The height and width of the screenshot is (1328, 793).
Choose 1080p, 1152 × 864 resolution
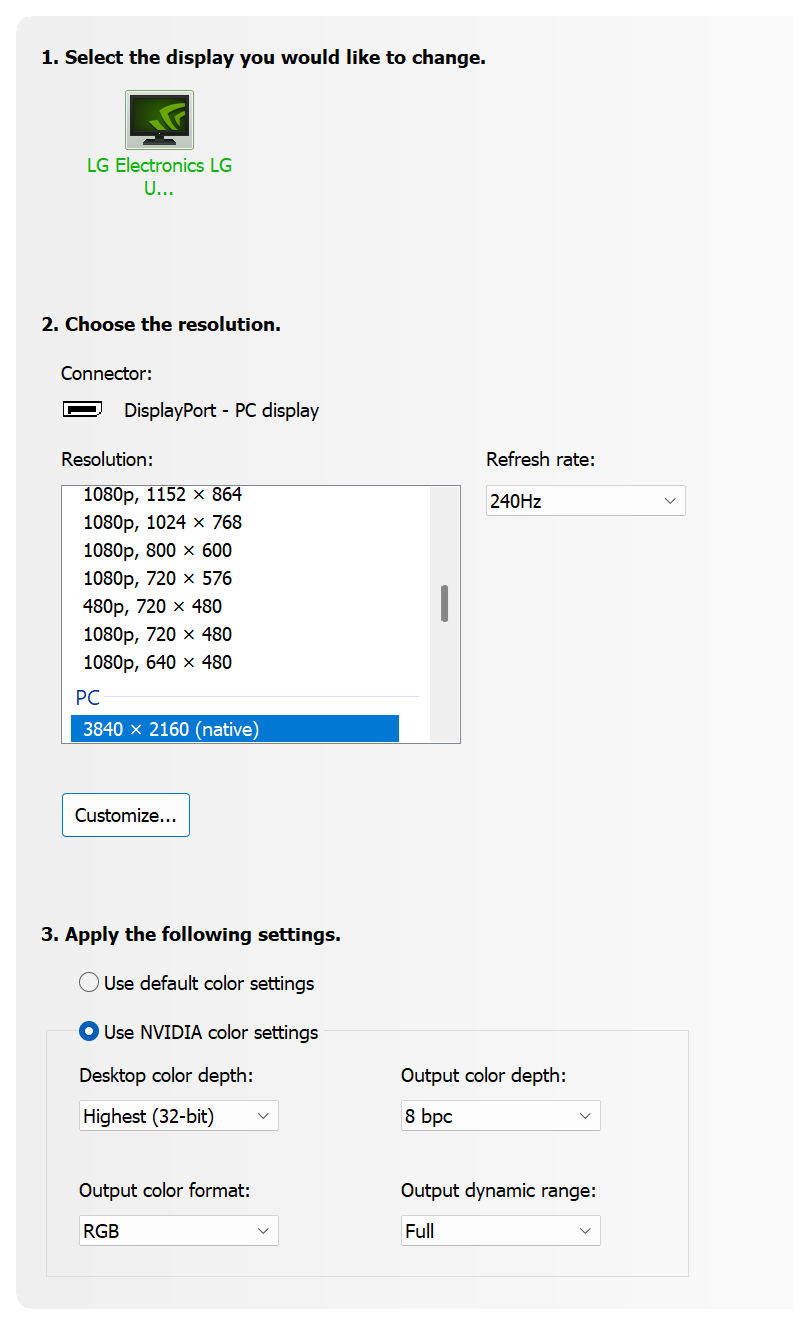(162, 494)
